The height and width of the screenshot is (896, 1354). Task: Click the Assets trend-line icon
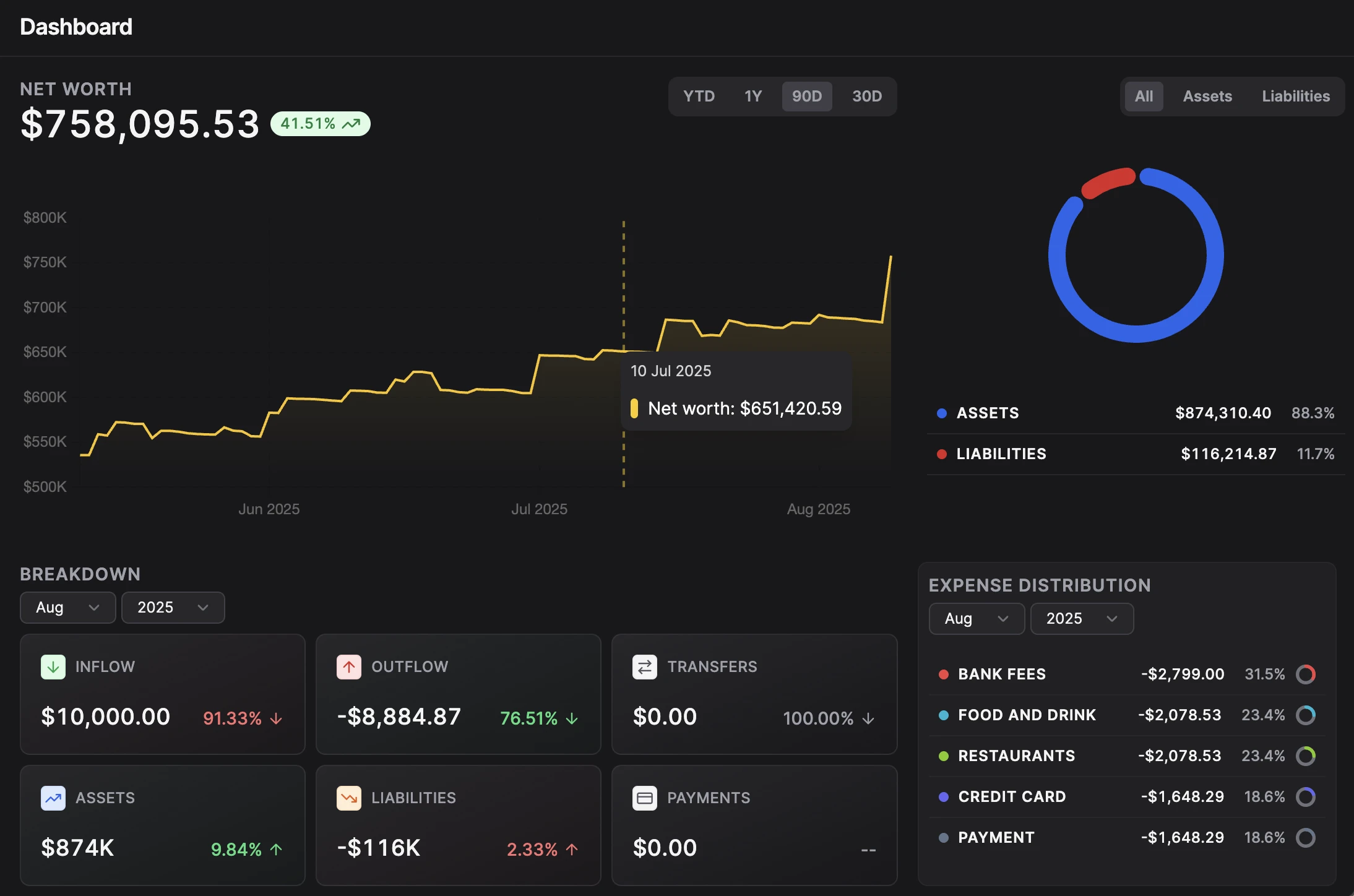(53, 798)
